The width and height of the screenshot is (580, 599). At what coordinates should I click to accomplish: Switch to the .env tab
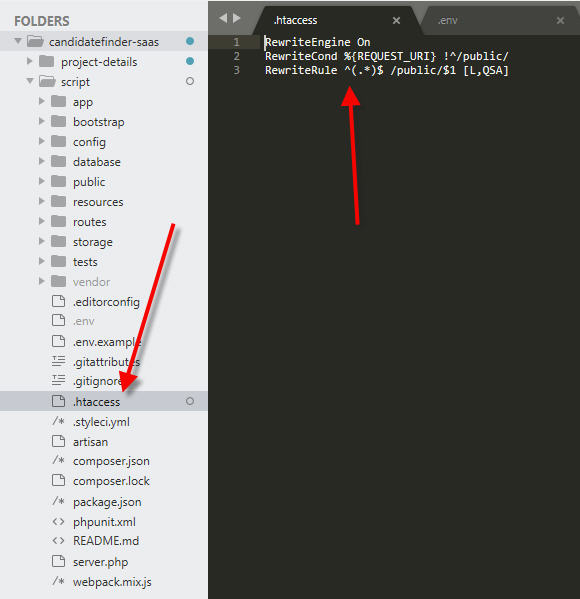point(447,20)
